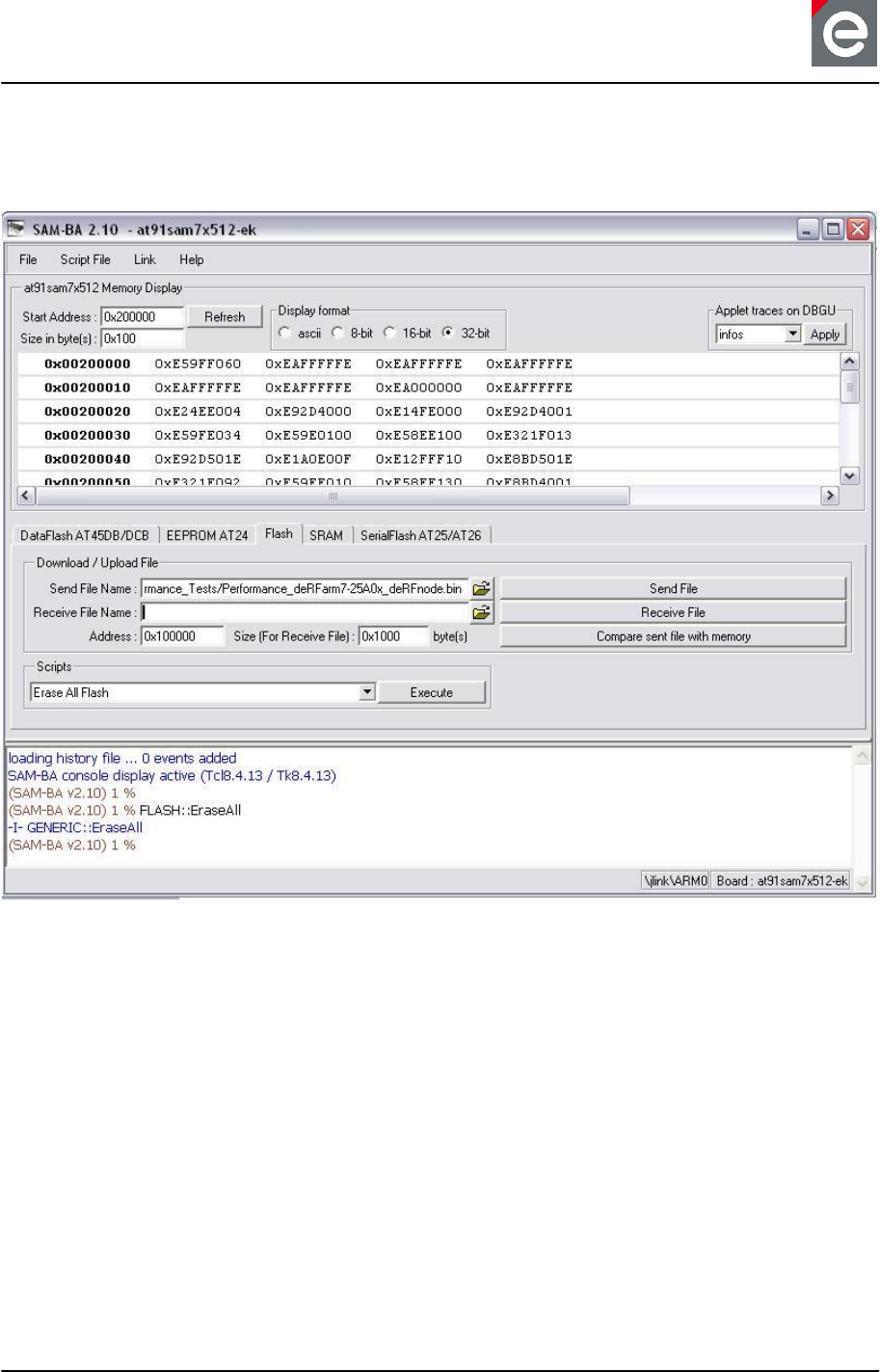The width and height of the screenshot is (880, 1372).
Task: Click memory display scroll right arrow
Action: point(830,496)
